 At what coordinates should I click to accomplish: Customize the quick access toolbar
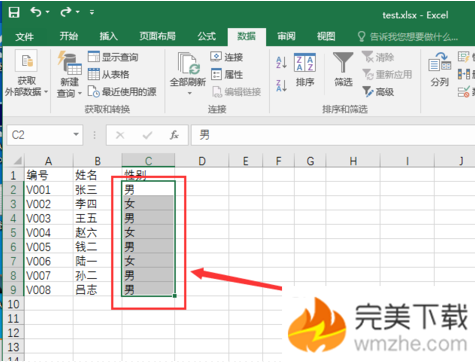click(x=92, y=13)
